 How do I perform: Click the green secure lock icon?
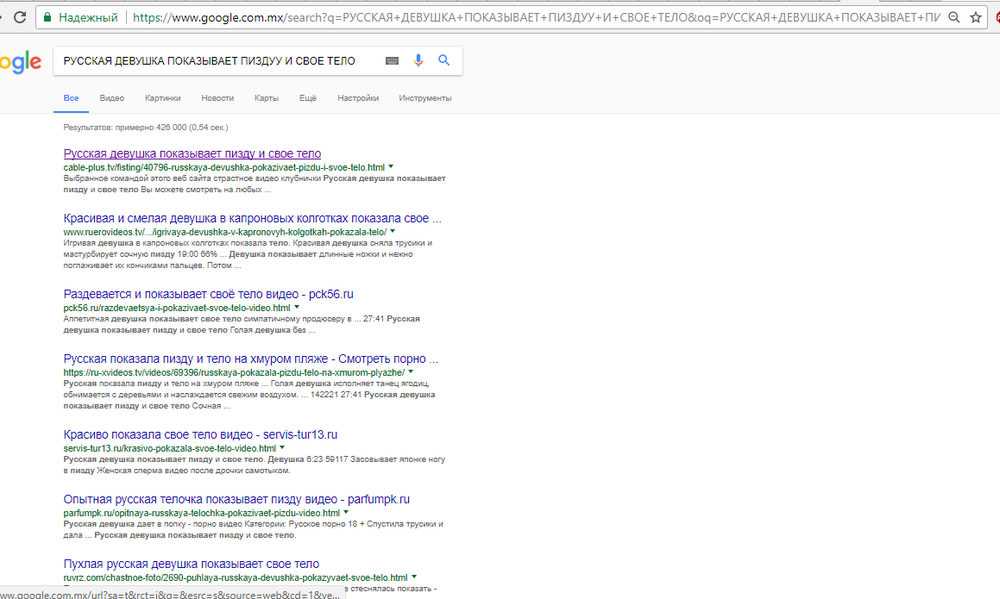click(47, 17)
